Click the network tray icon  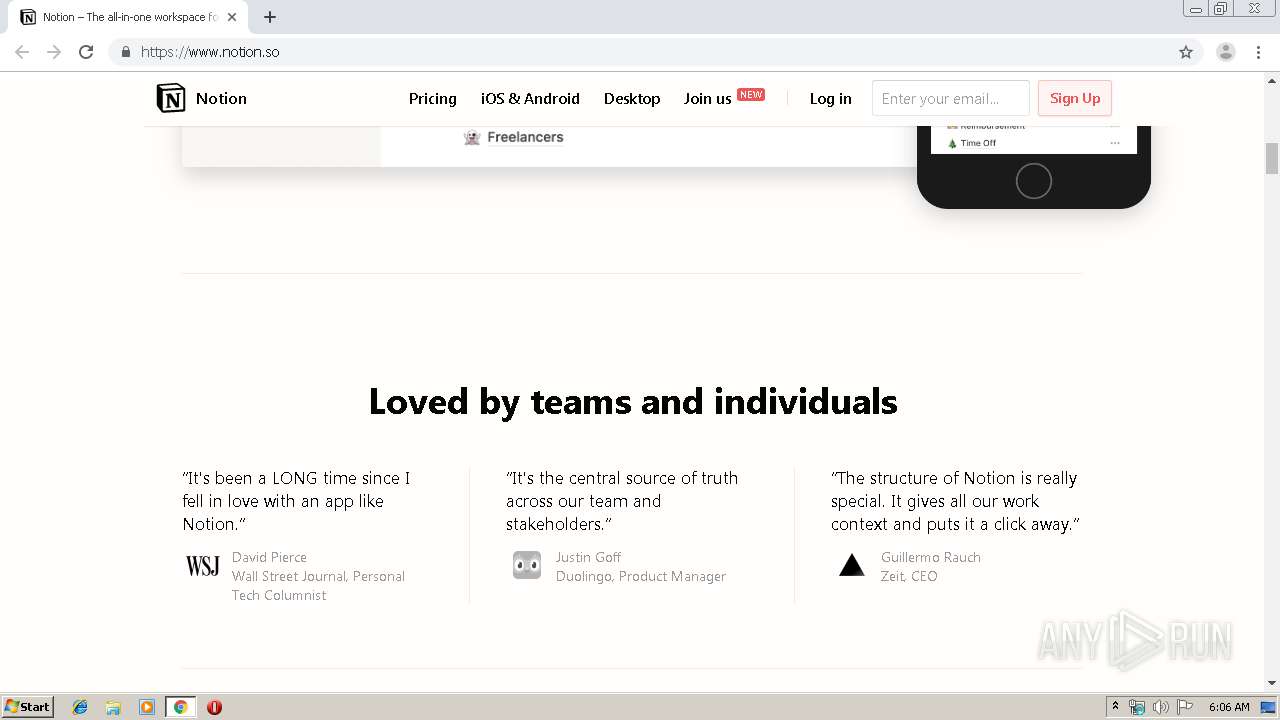1137,707
